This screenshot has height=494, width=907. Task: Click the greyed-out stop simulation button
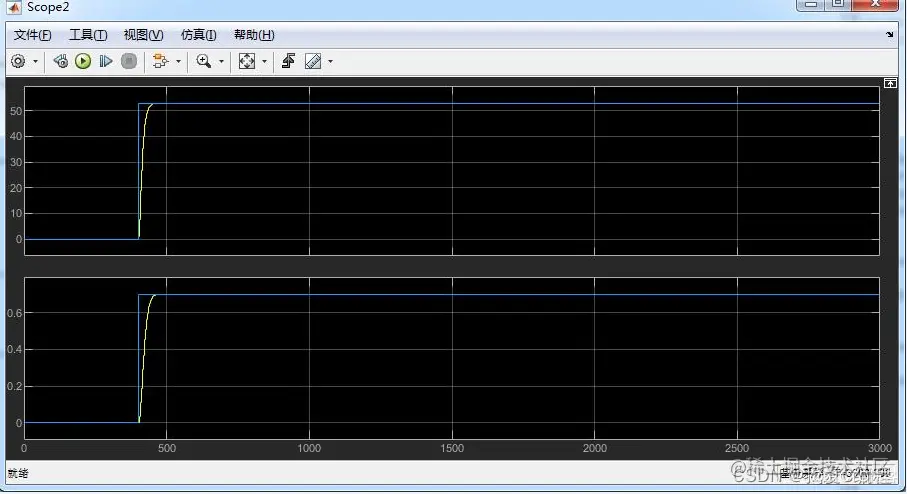(x=129, y=61)
